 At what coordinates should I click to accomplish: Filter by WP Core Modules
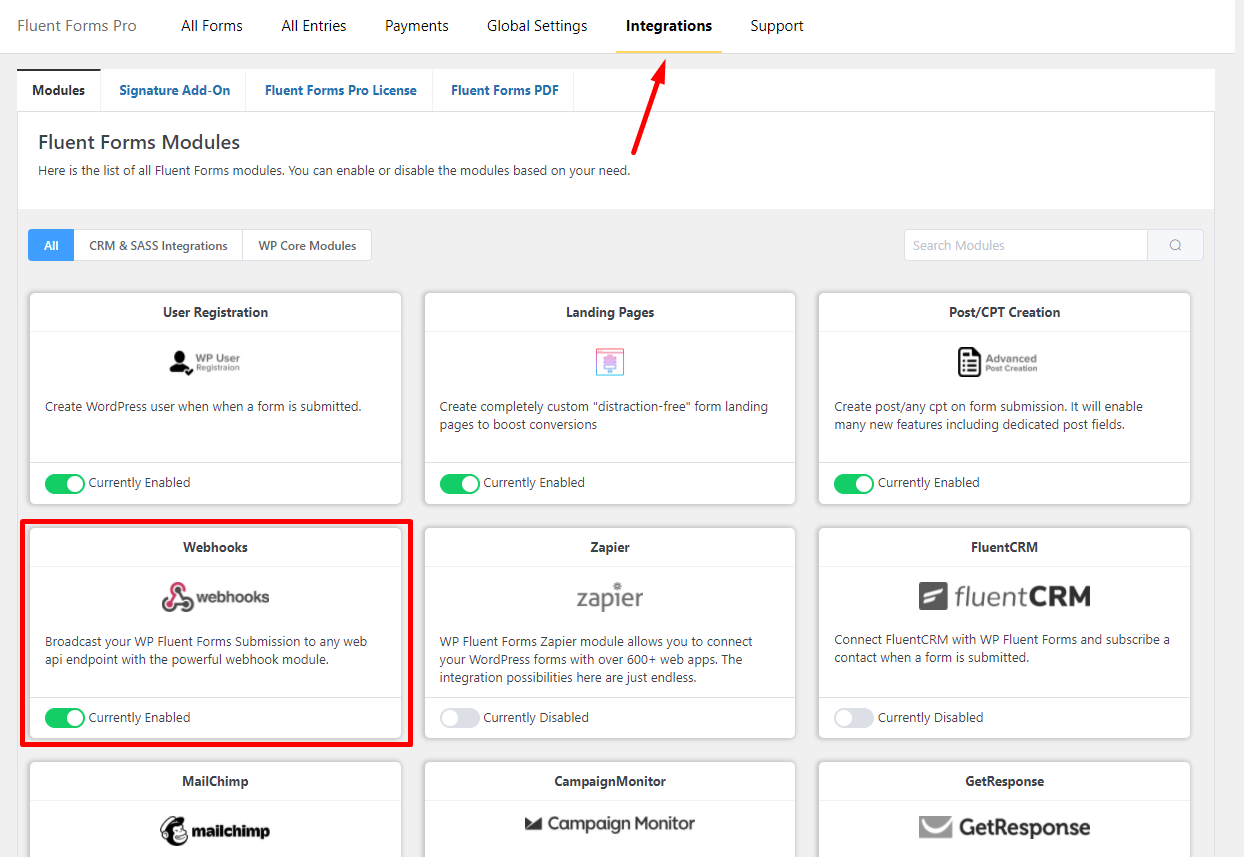pyautogui.click(x=307, y=245)
